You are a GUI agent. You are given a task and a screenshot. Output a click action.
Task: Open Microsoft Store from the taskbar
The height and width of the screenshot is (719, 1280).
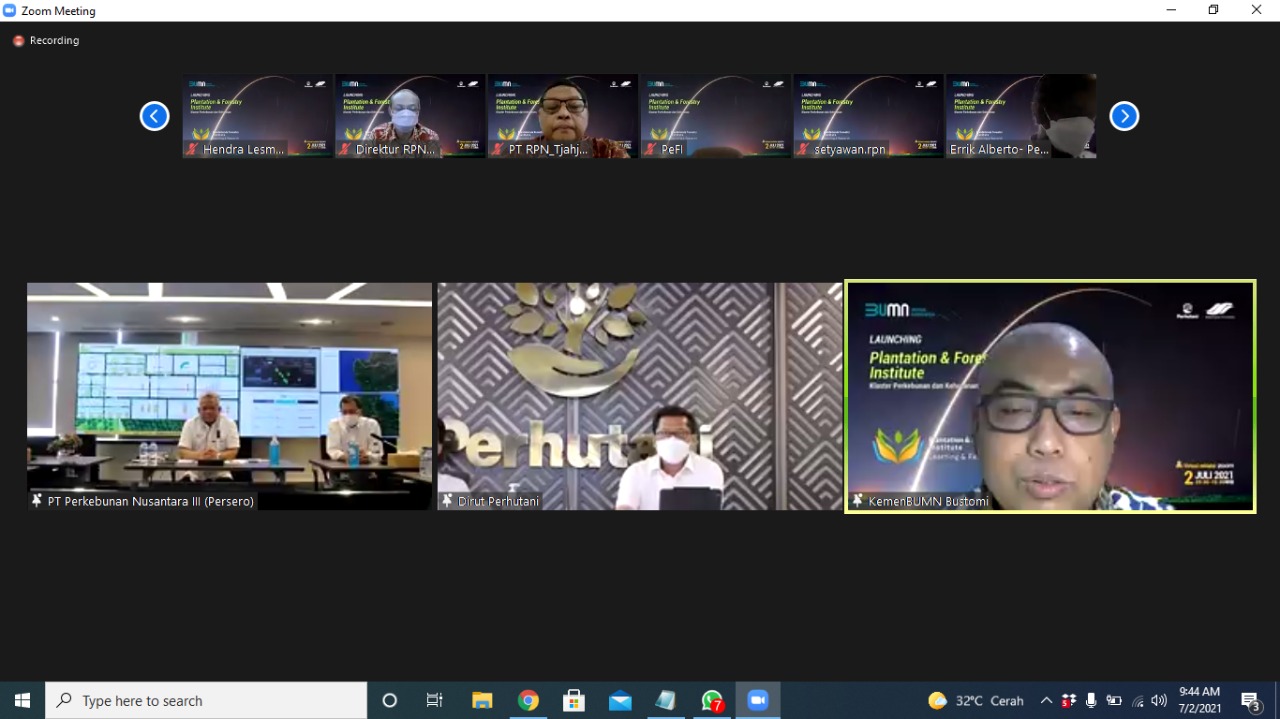(574, 700)
